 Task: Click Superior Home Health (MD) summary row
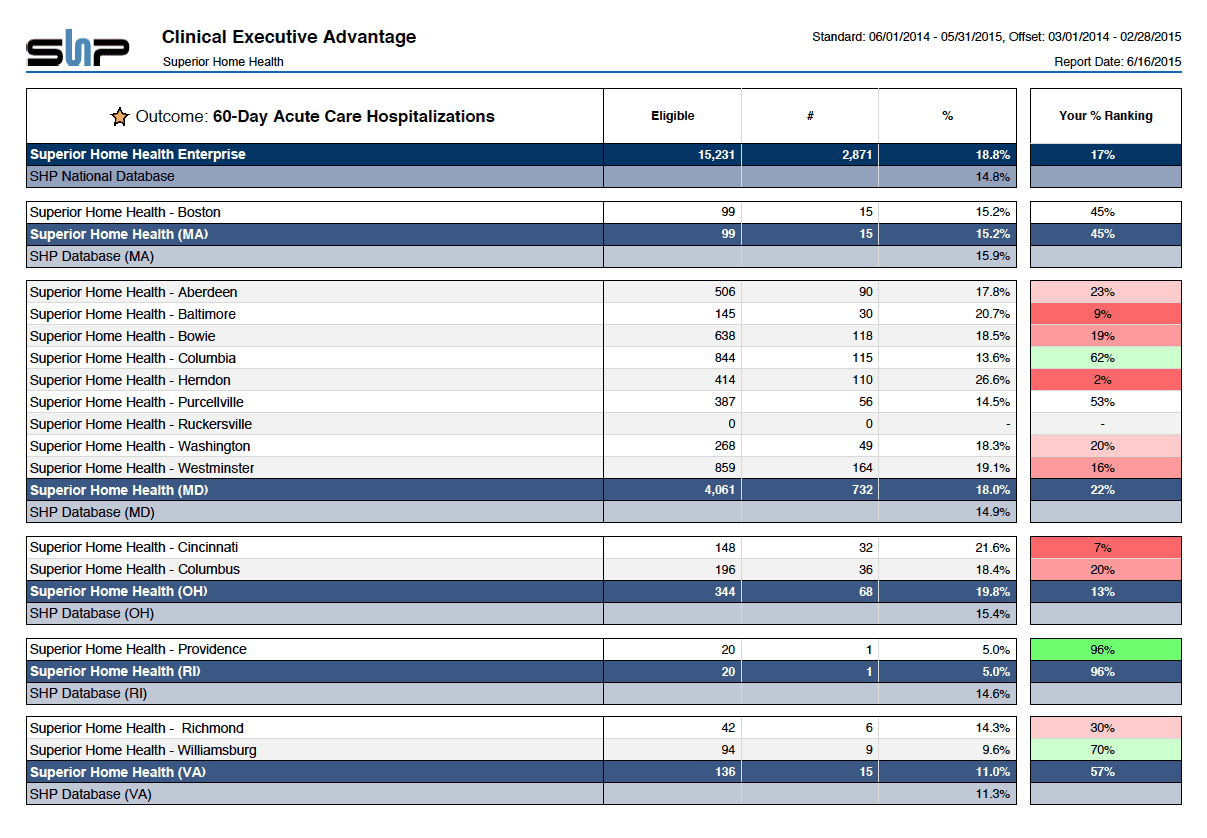click(521, 490)
